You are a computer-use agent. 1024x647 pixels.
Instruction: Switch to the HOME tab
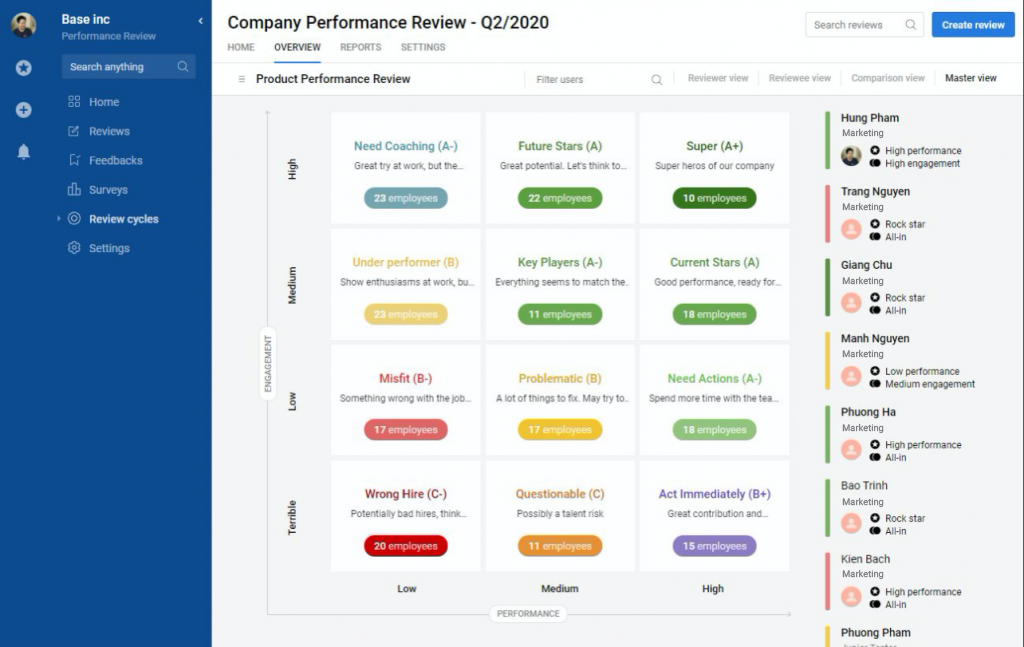click(241, 47)
